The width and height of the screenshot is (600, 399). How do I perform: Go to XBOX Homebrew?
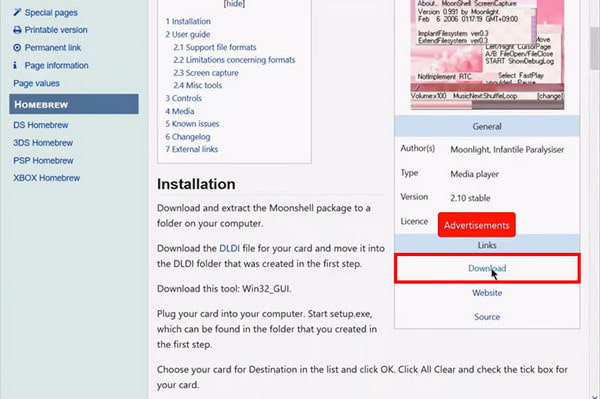click(x=47, y=178)
